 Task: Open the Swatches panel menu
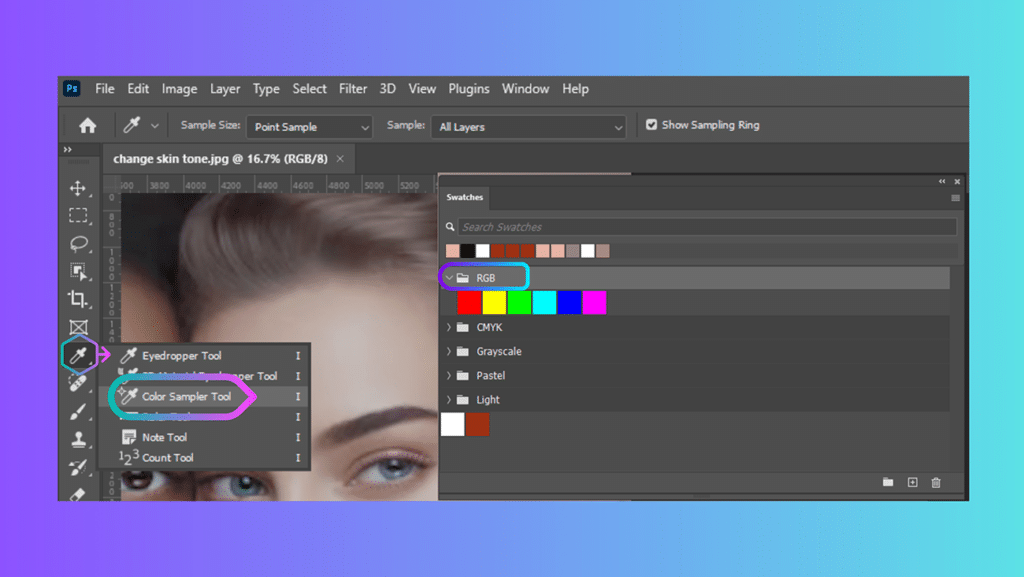click(956, 198)
